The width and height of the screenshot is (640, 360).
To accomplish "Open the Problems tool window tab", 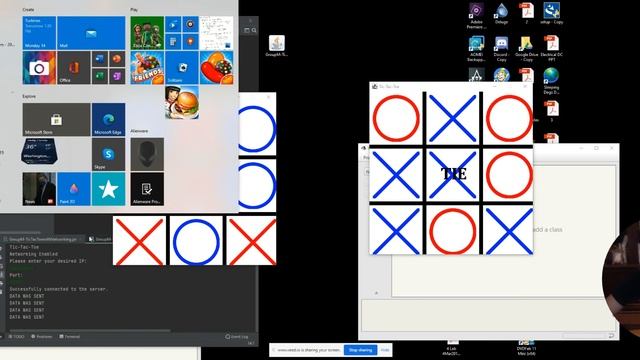I will 42,337.
